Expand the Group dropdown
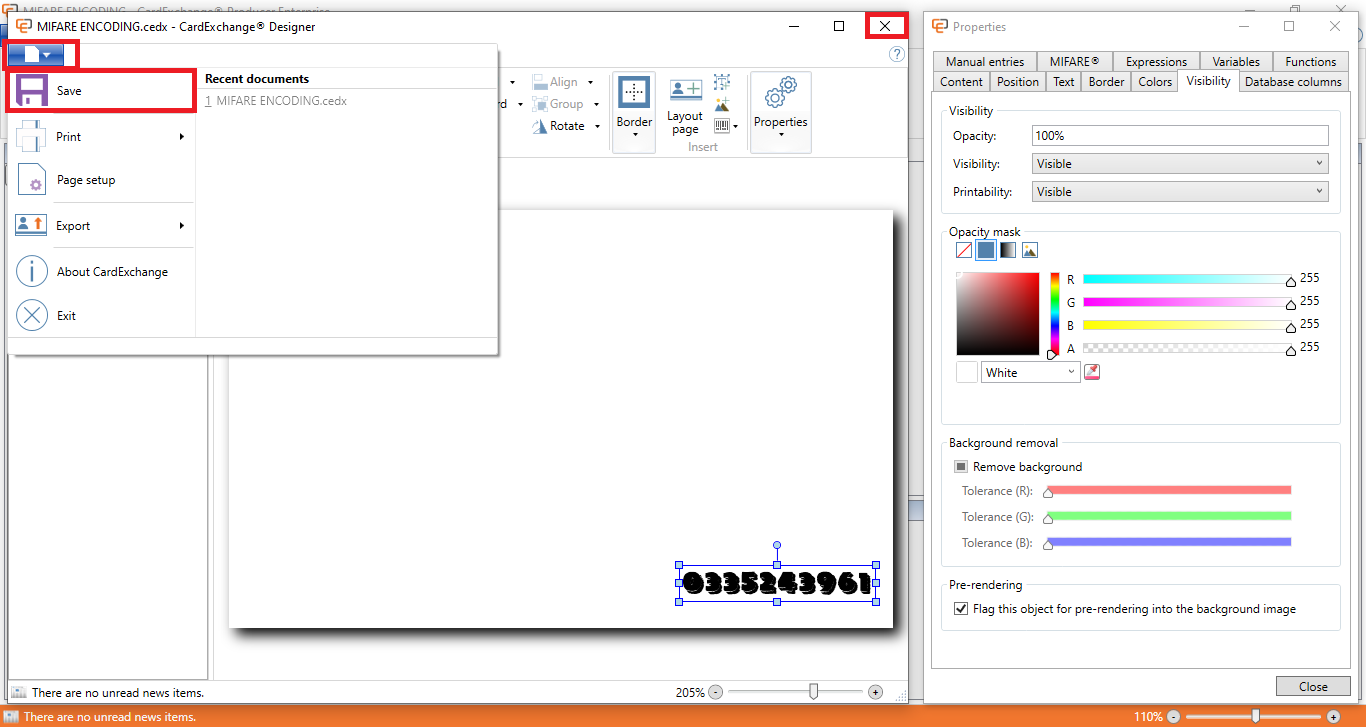The width and height of the screenshot is (1366, 727). [x=596, y=104]
